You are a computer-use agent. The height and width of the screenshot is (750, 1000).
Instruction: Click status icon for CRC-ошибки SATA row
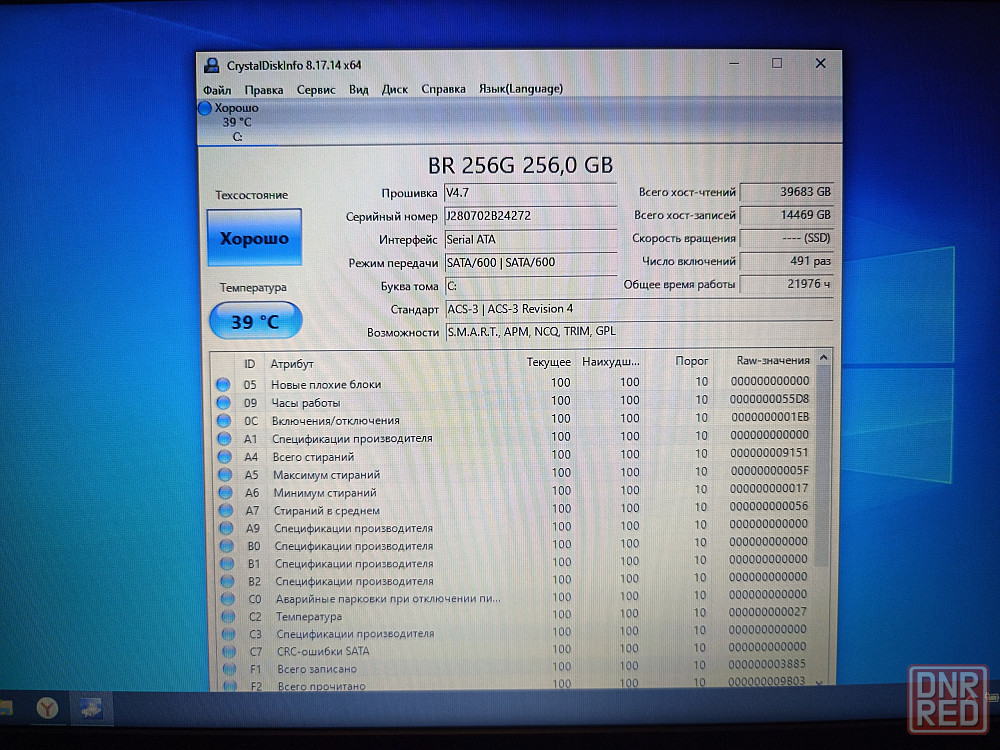pyautogui.click(x=226, y=651)
